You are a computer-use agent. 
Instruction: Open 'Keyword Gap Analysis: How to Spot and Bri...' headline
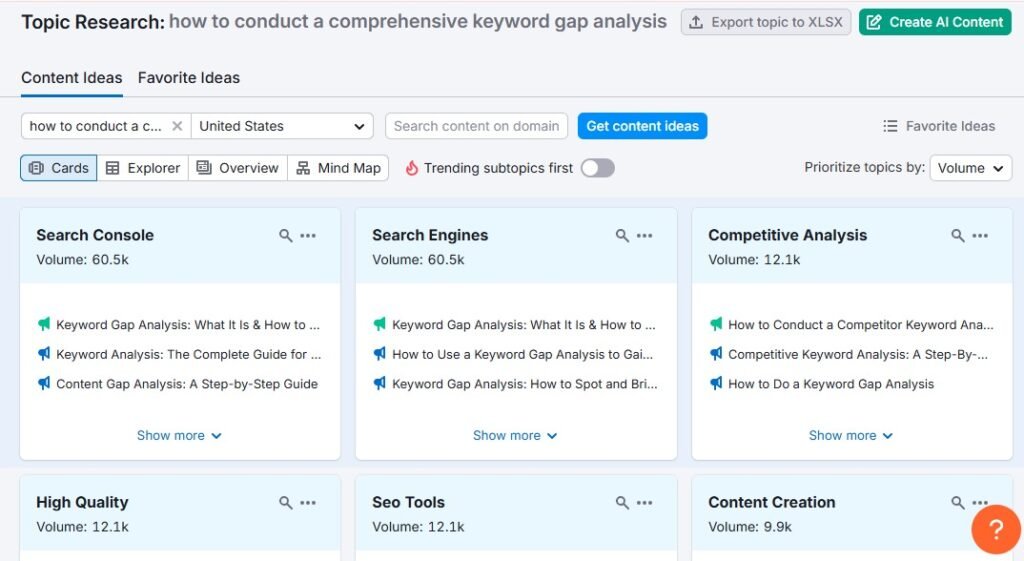[x=524, y=384]
